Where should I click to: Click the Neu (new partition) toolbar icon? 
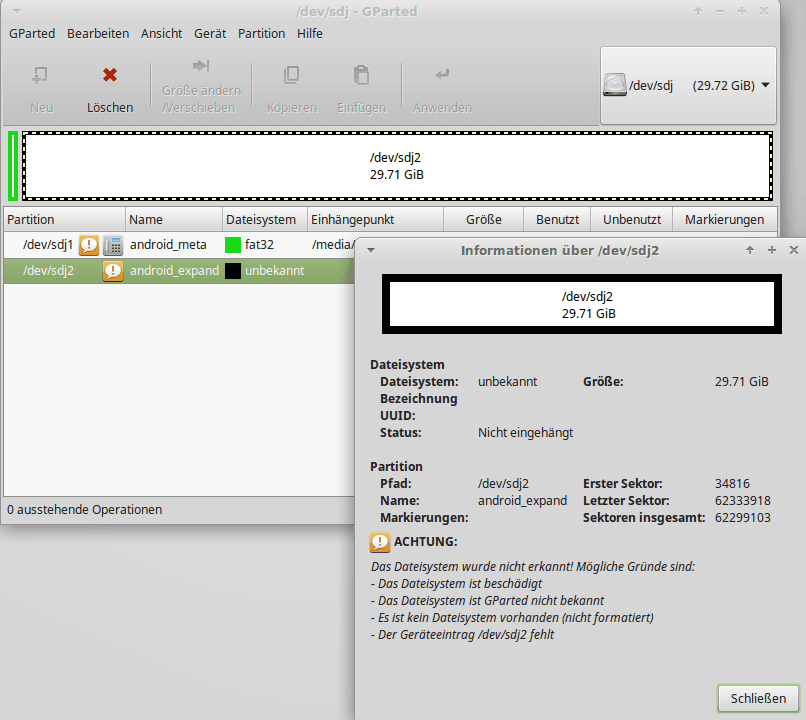(40, 75)
